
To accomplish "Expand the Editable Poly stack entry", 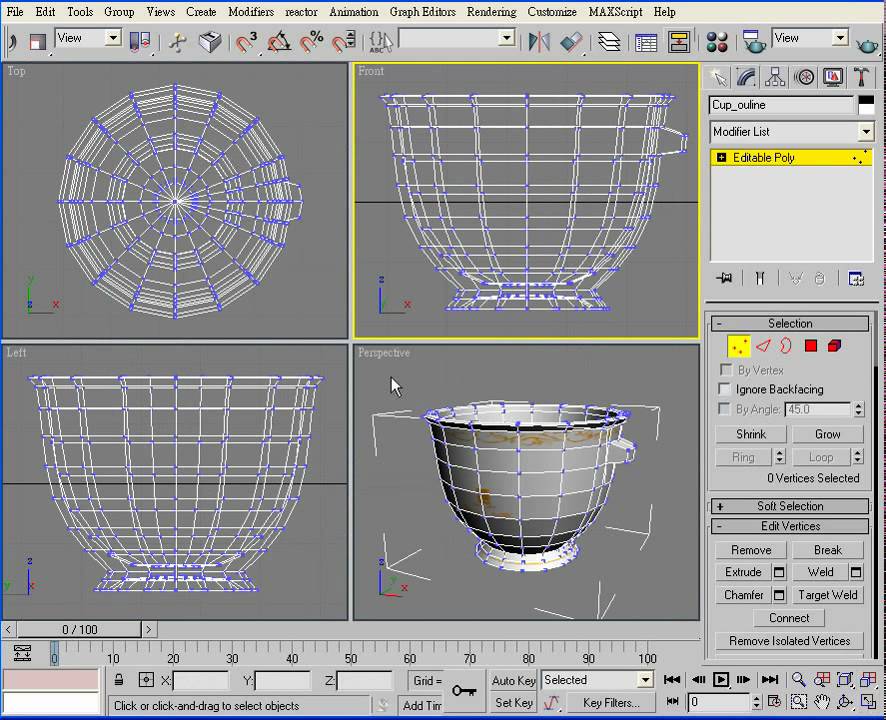I will click(x=722, y=157).
